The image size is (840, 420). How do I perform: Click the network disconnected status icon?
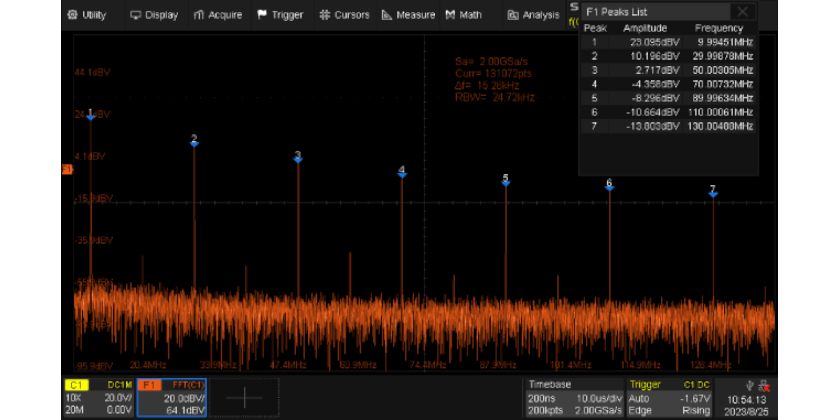765,385
